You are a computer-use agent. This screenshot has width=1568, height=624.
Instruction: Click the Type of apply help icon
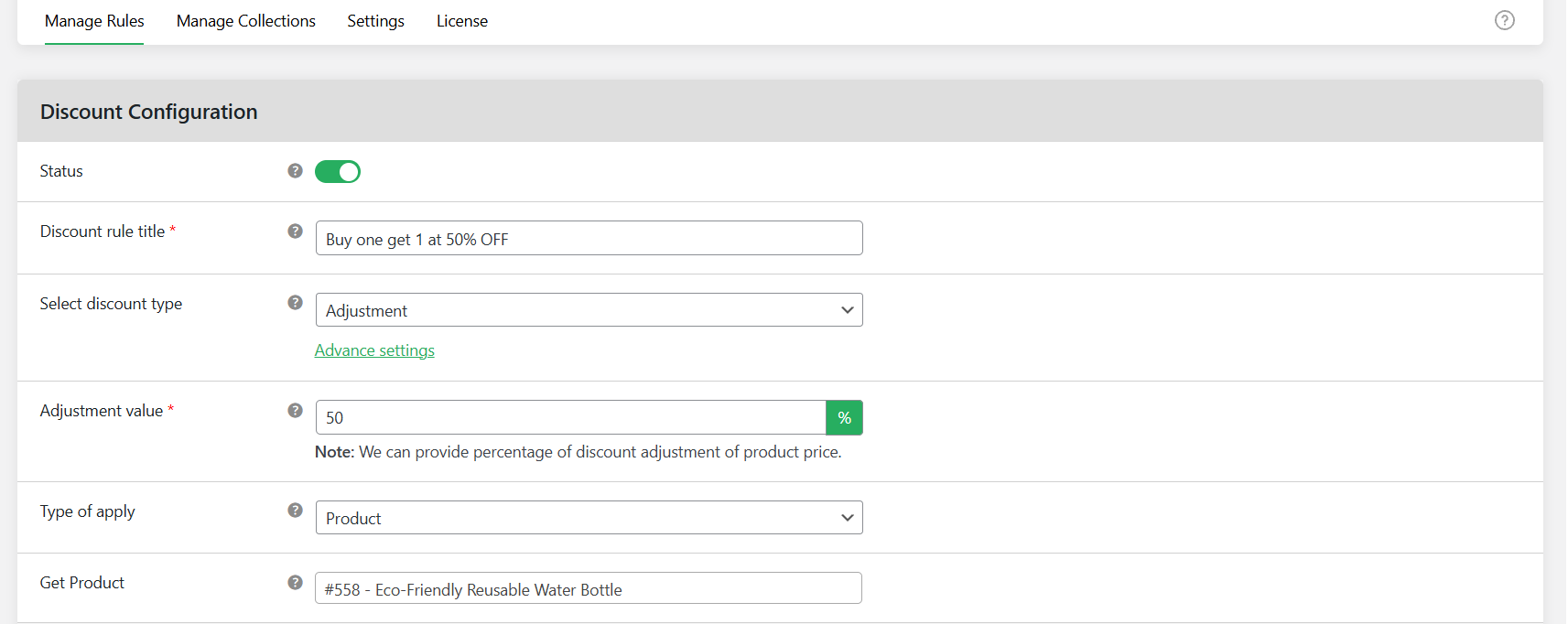(295, 510)
